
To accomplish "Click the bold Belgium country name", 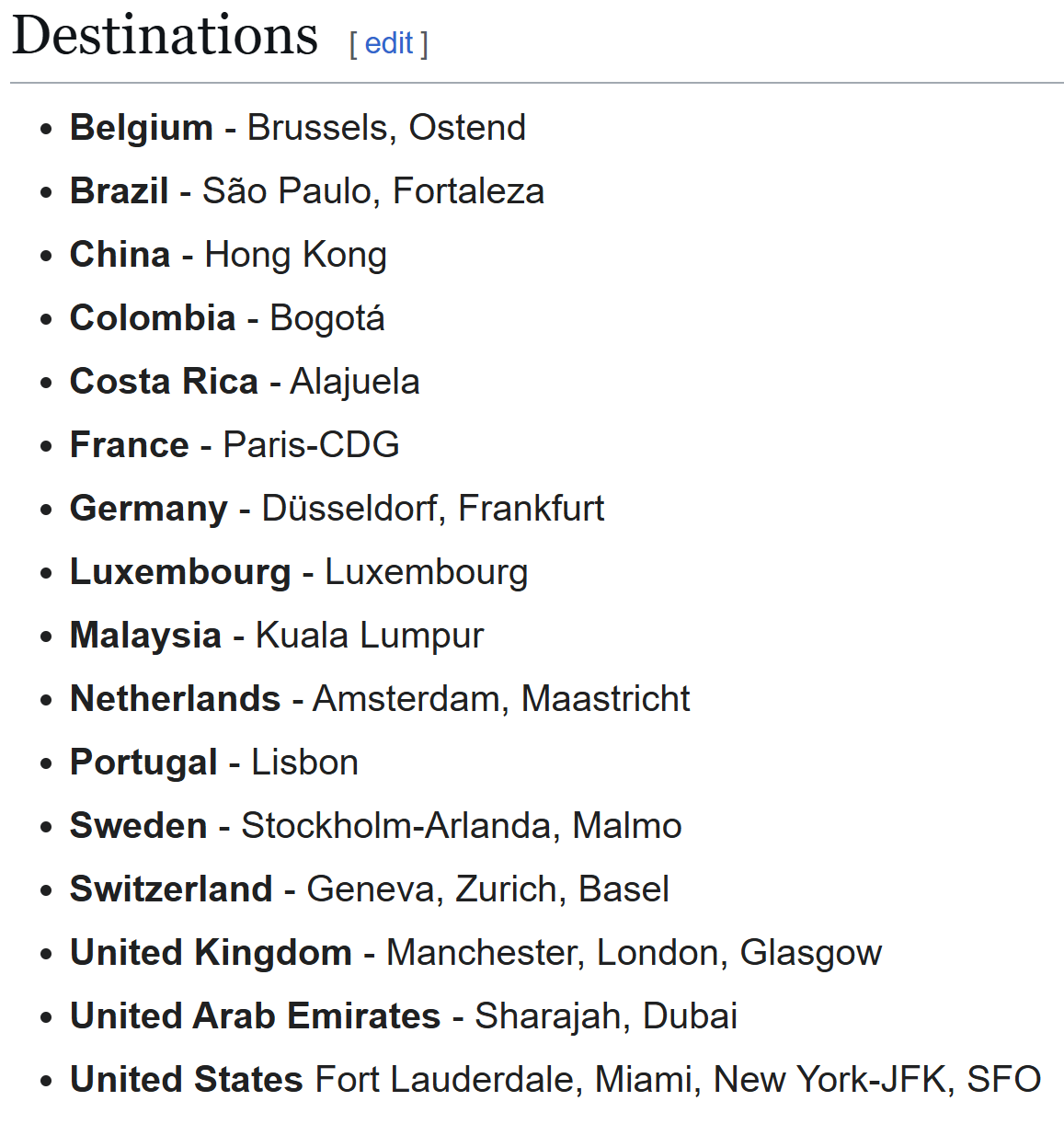I will 142,128.
